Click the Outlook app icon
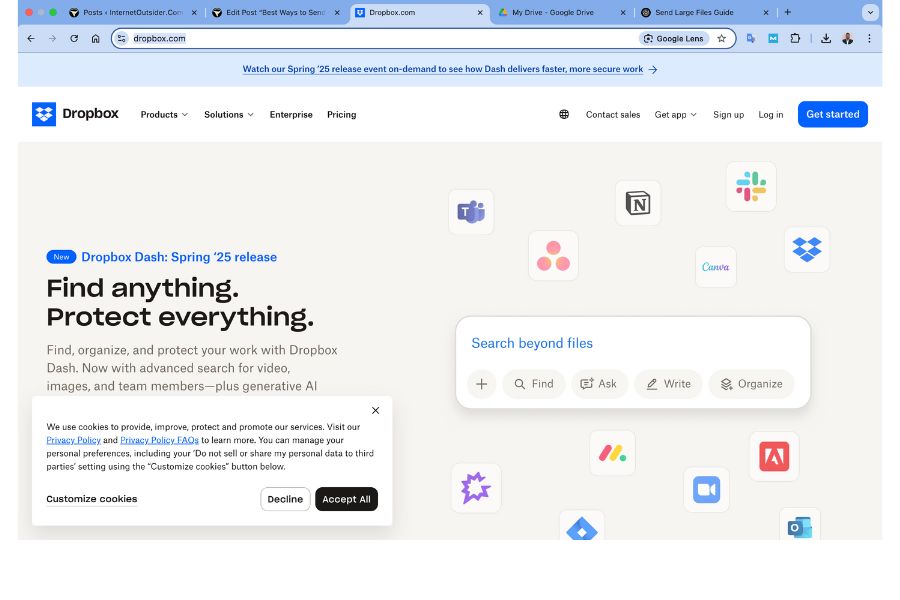 [800, 525]
